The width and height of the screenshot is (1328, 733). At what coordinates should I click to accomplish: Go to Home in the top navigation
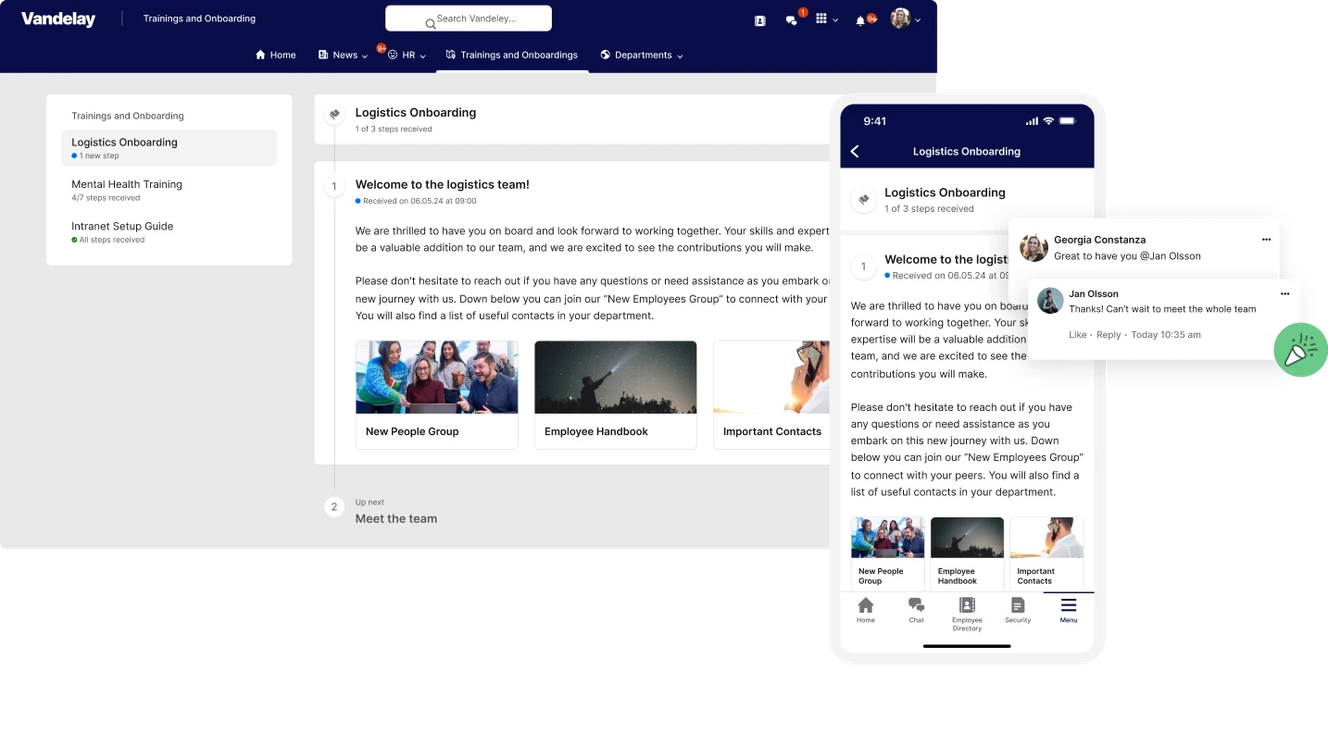275,55
